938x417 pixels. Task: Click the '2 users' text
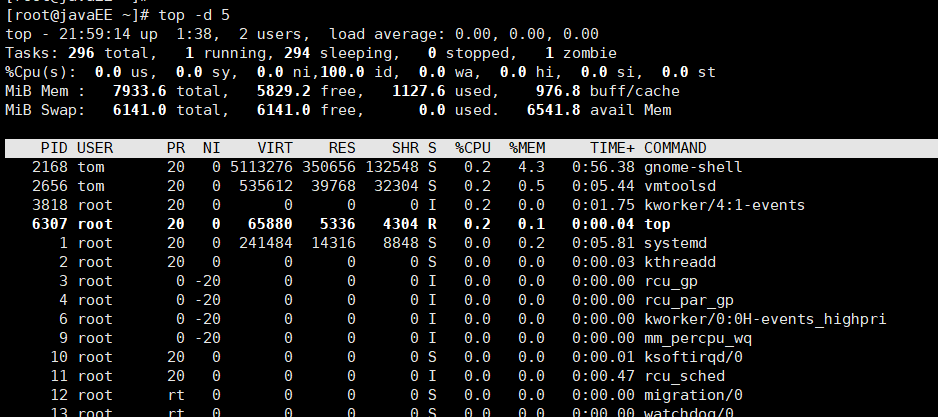275,34
